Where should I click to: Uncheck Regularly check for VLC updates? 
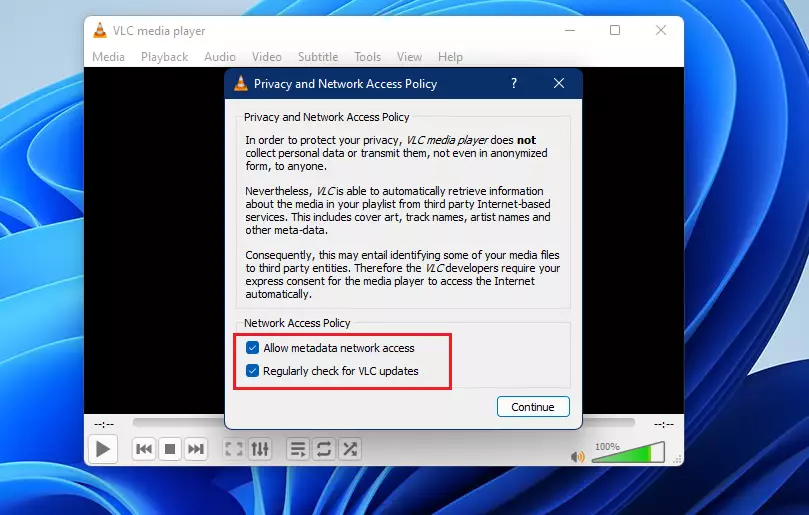(x=252, y=371)
